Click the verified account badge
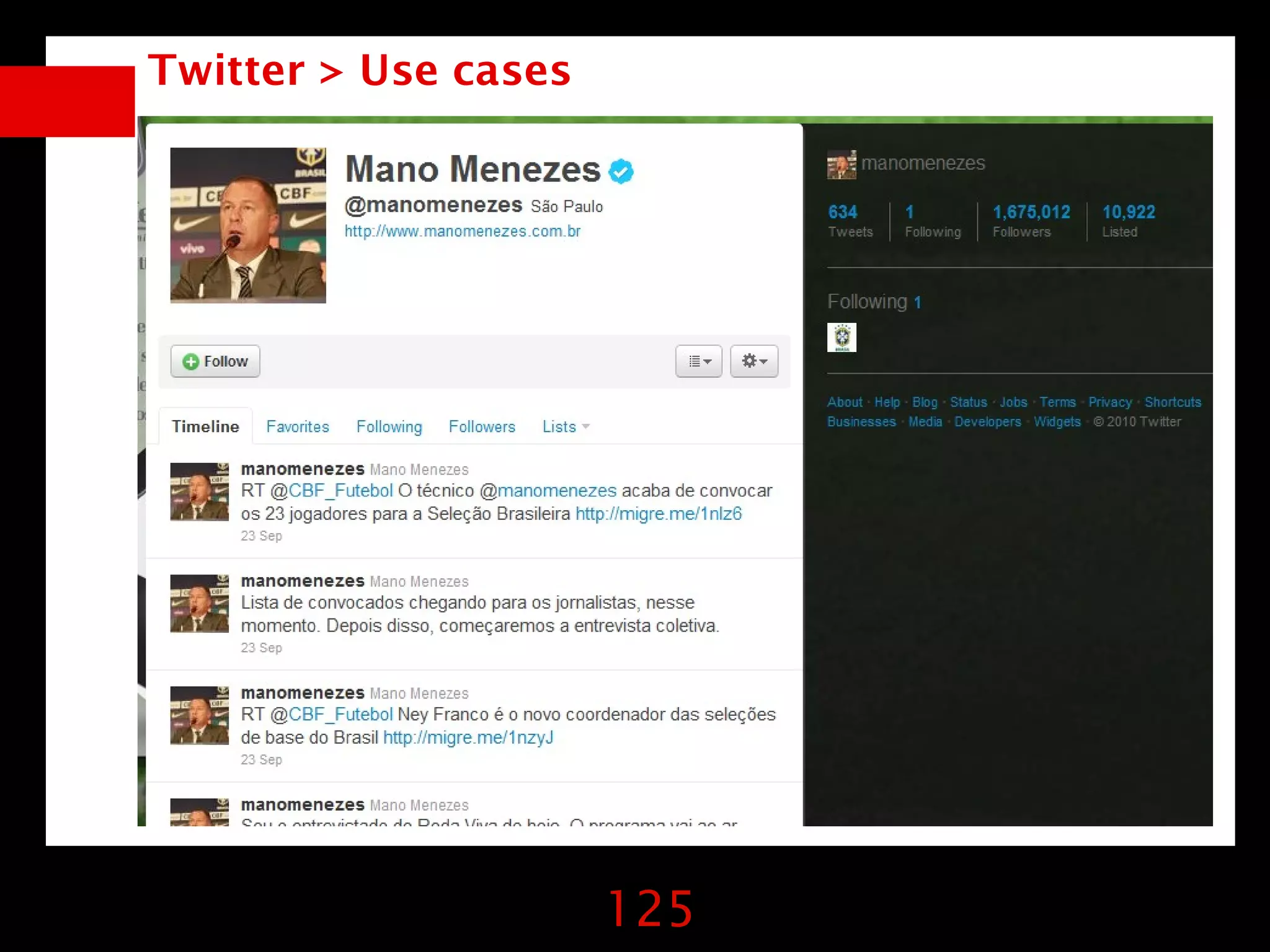The width and height of the screenshot is (1270, 952). tap(621, 172)
